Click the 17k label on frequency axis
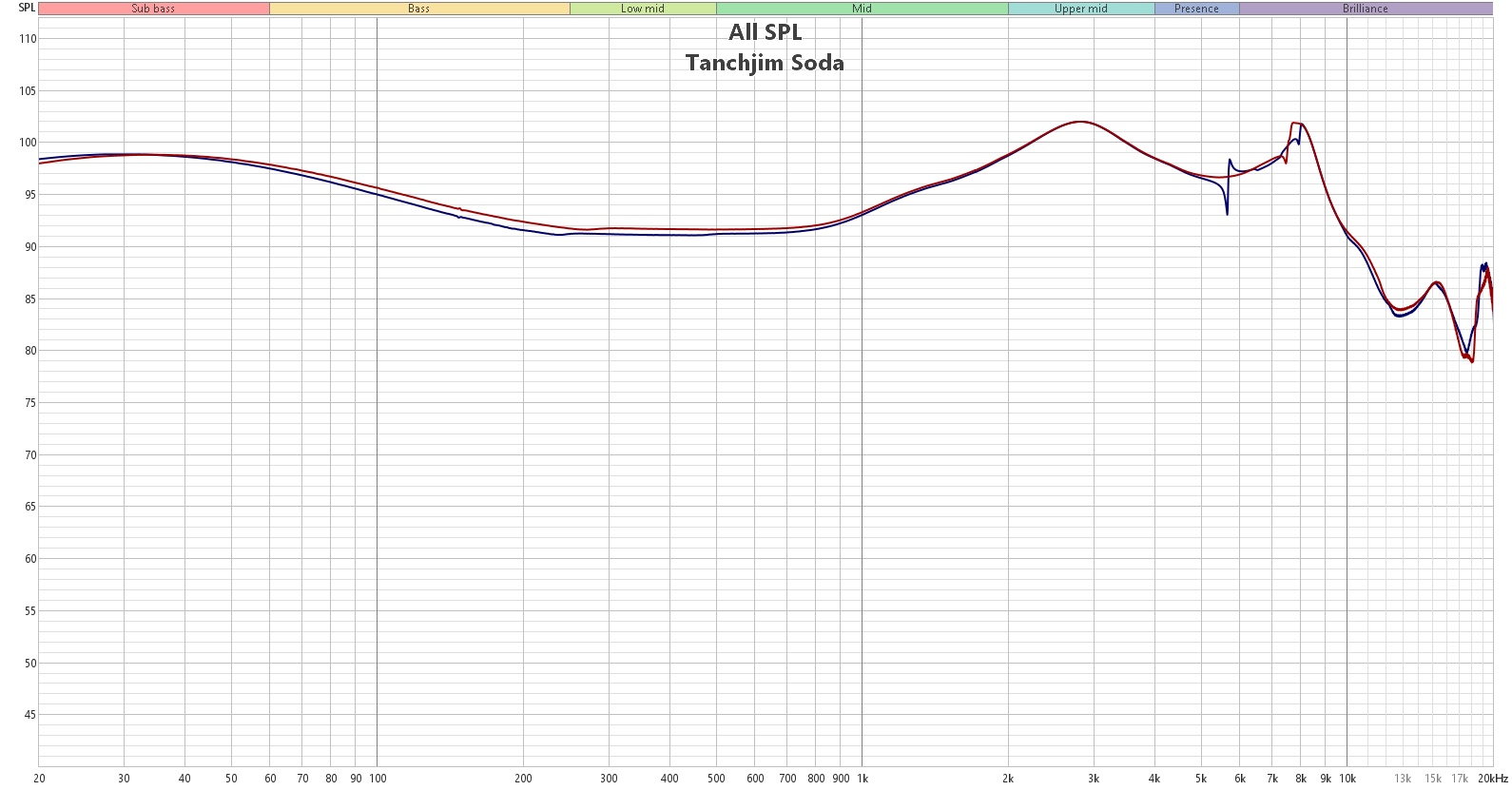 [x=1460, y=779]
